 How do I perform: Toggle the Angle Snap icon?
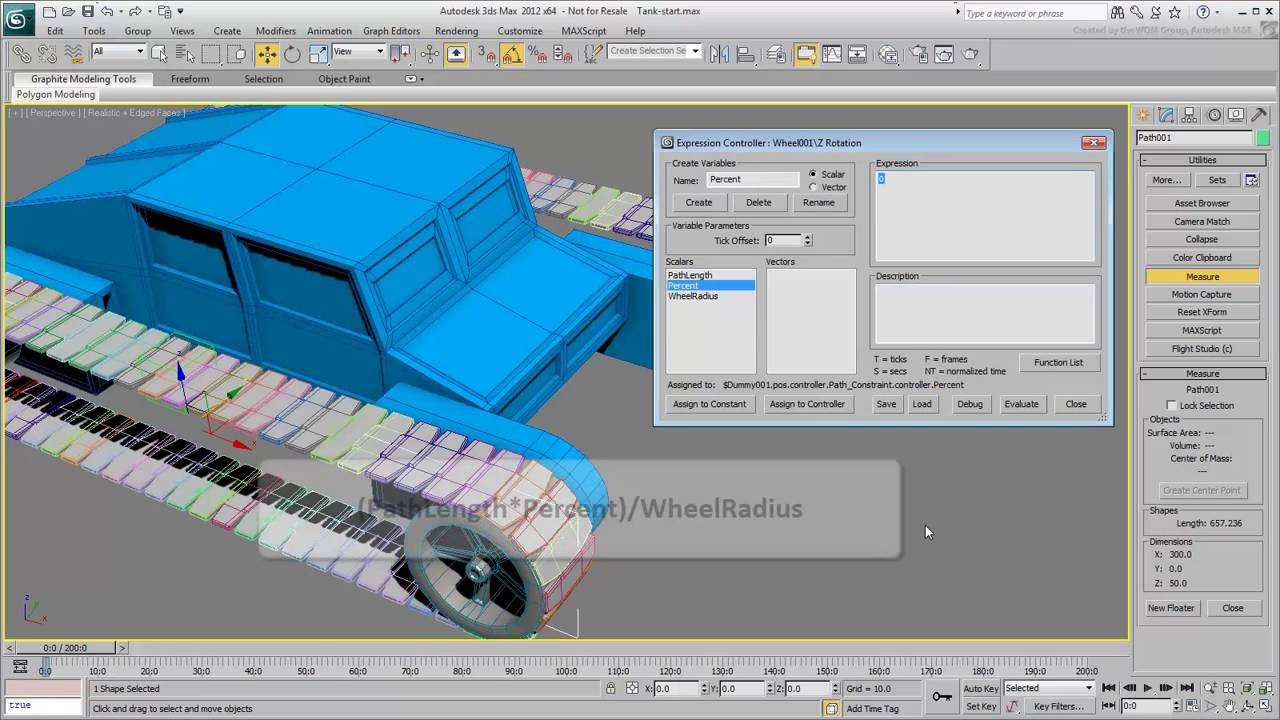[x=511, y=53]
